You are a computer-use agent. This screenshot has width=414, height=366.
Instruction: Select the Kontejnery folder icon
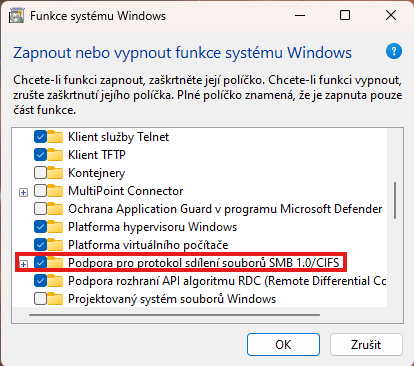[55, 173]
